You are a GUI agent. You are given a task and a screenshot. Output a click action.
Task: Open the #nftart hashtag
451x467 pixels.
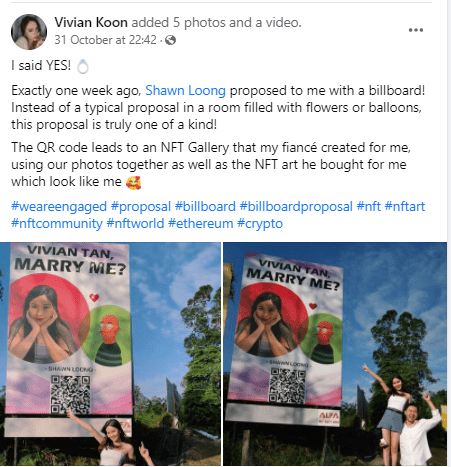[405, 207]
